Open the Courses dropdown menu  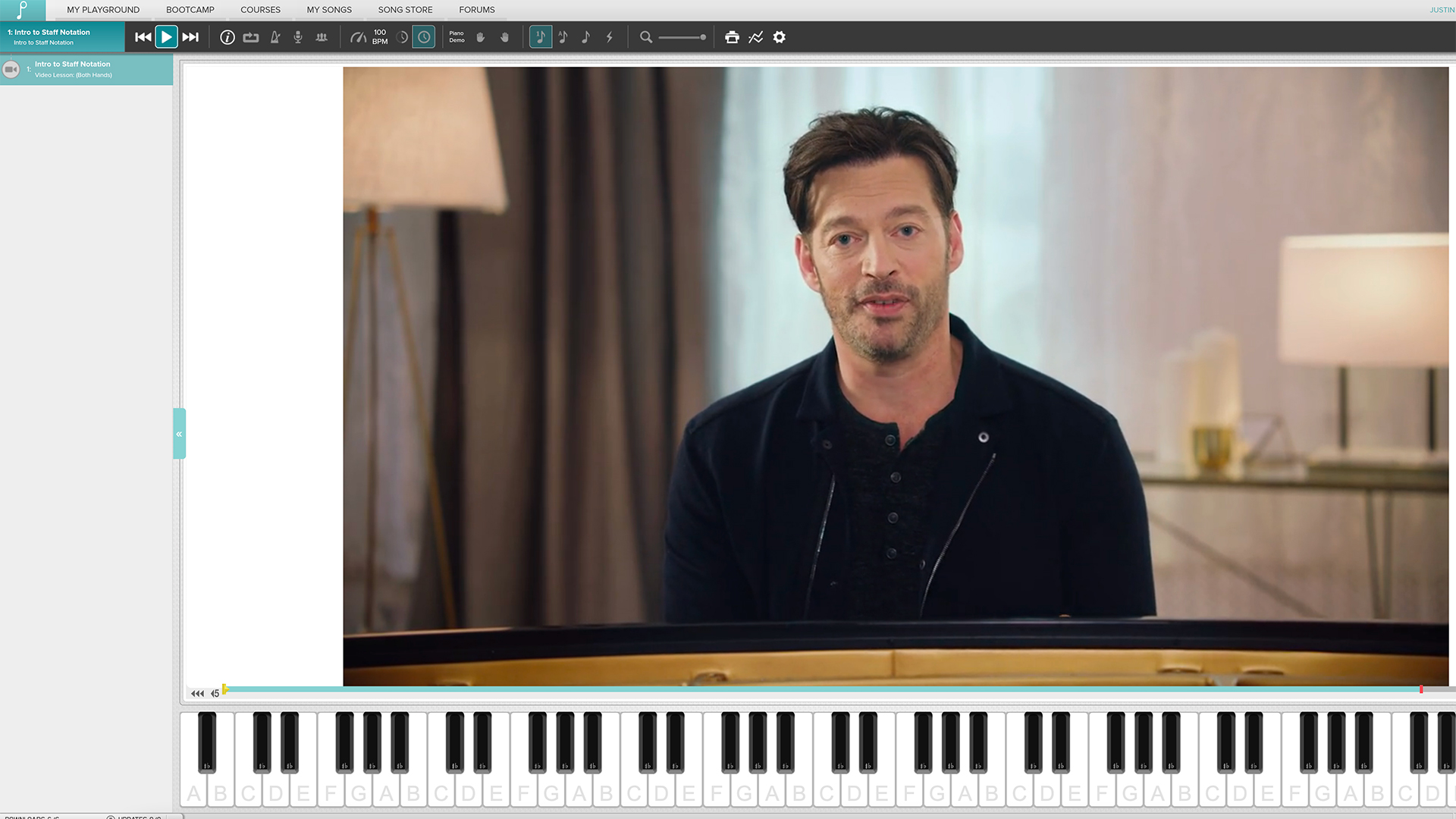pos(261,9)
